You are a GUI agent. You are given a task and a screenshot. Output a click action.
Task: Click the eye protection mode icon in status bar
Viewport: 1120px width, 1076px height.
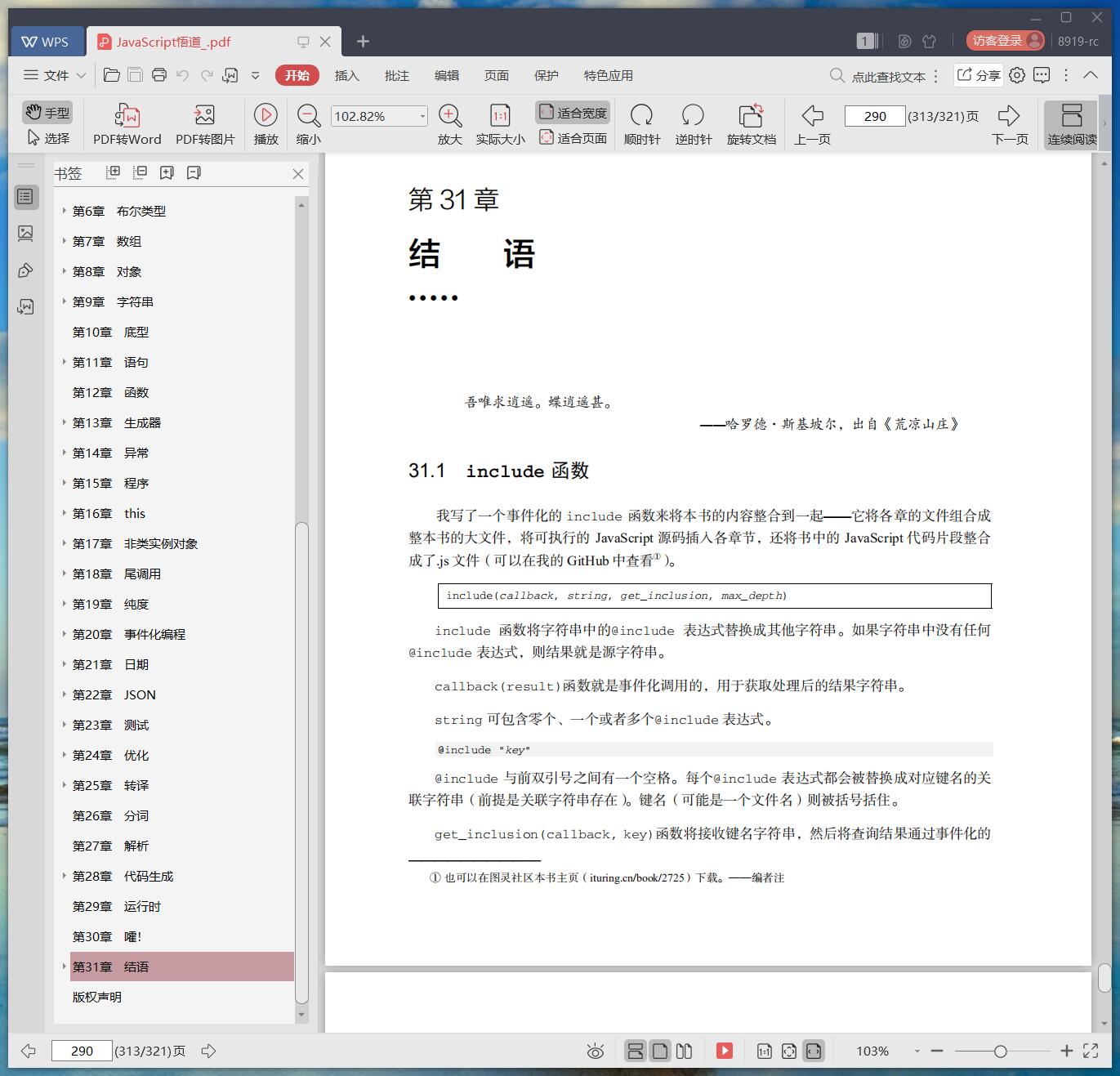pyautogui.click(x=596, y=1051)
